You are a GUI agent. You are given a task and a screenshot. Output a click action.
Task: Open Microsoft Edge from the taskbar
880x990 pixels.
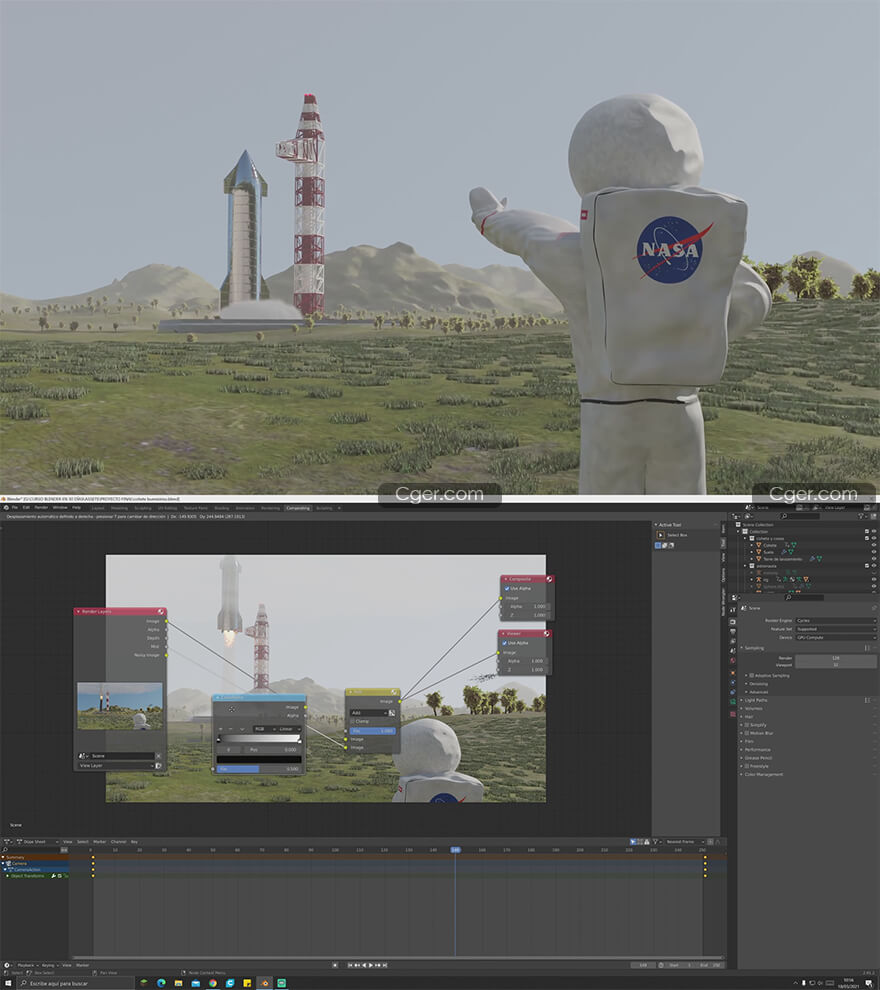[162, 983]
